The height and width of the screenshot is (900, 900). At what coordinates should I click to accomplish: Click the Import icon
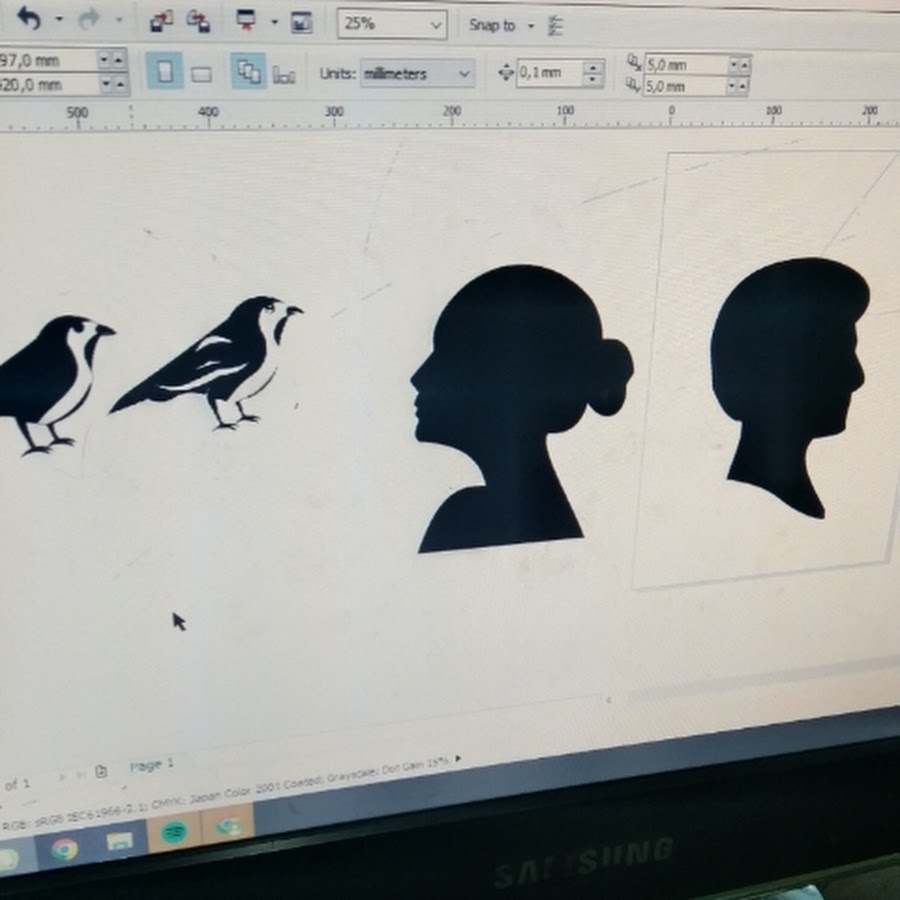click(x=161, y=22)
